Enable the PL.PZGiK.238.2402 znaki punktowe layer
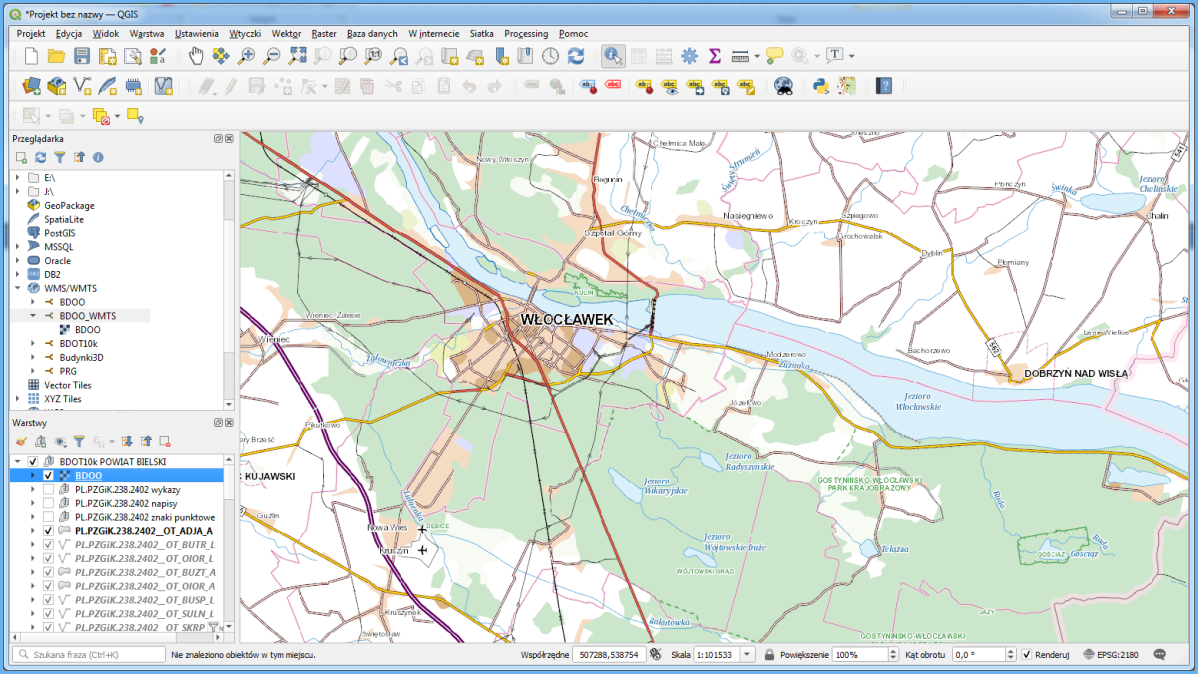This screenshot has height=674, width=1198. [48, 517]
